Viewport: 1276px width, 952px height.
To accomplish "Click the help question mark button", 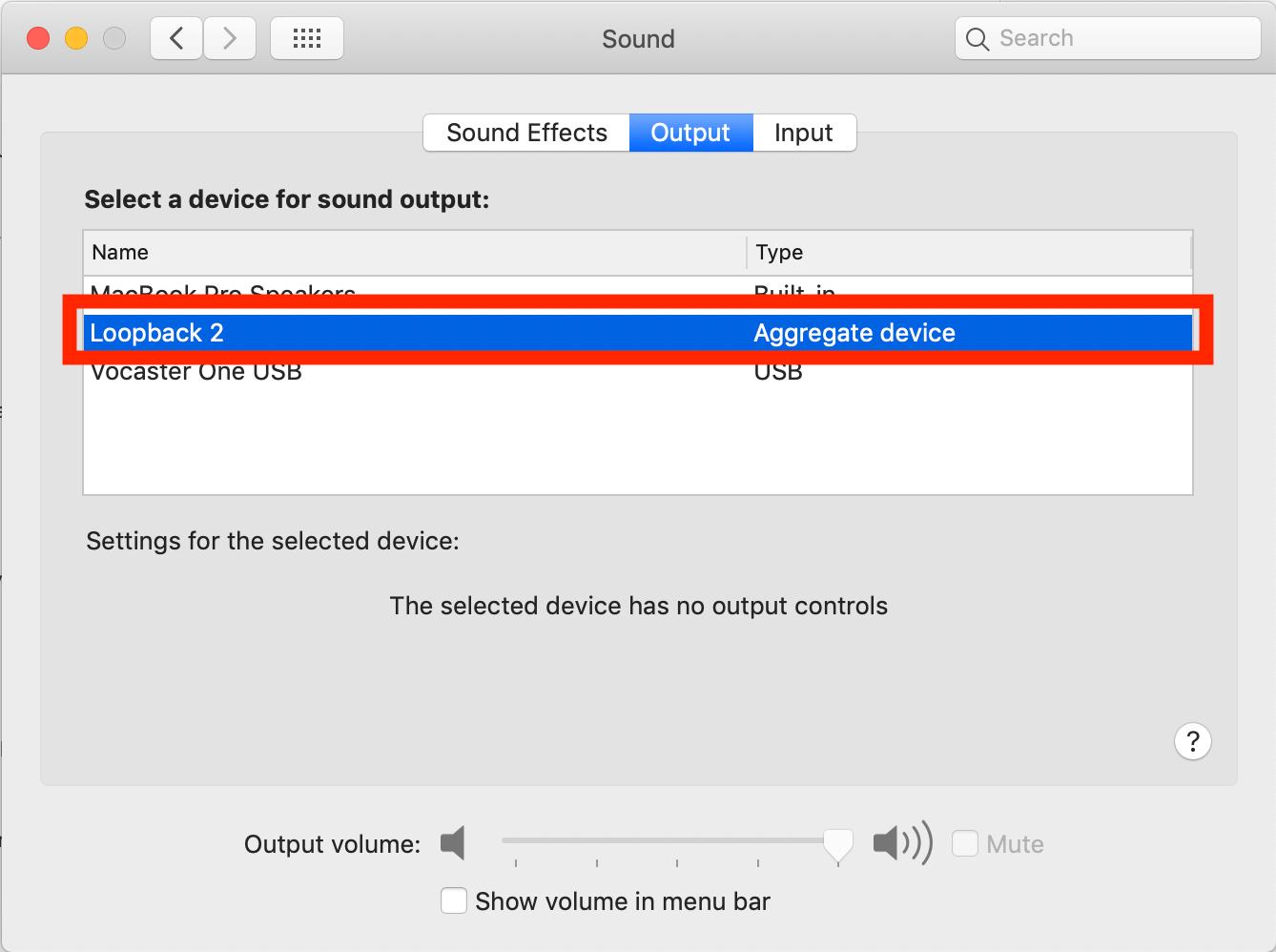I will tap(1192, 741).
